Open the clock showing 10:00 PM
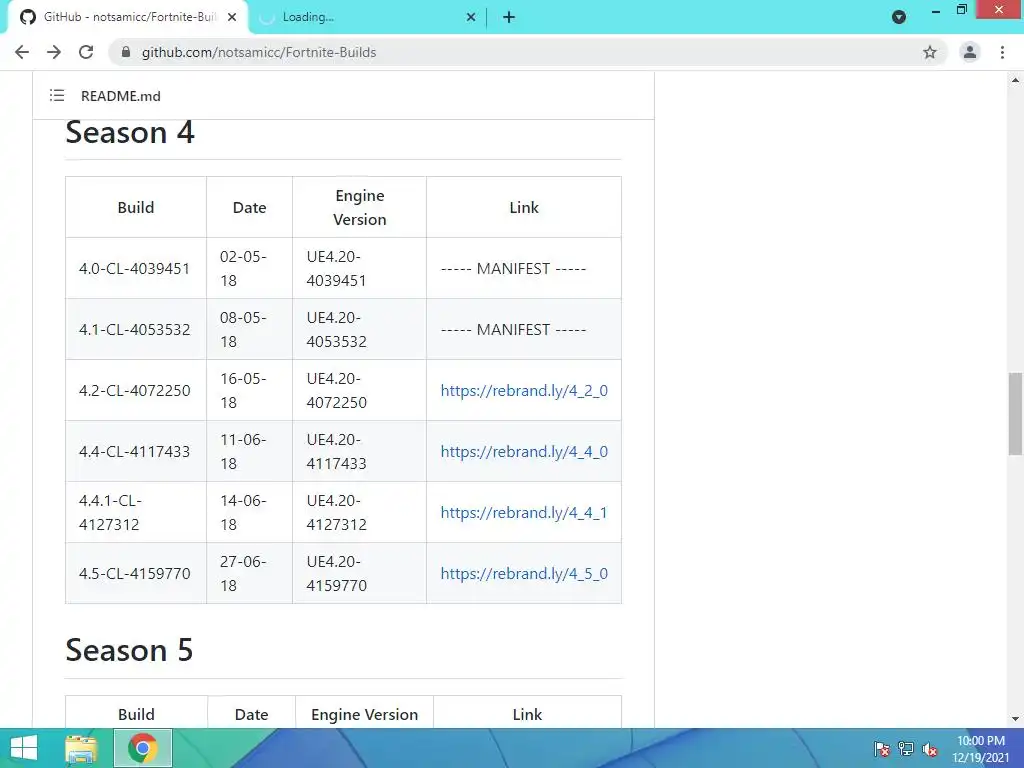The image size is (1024, 768). 980,749
